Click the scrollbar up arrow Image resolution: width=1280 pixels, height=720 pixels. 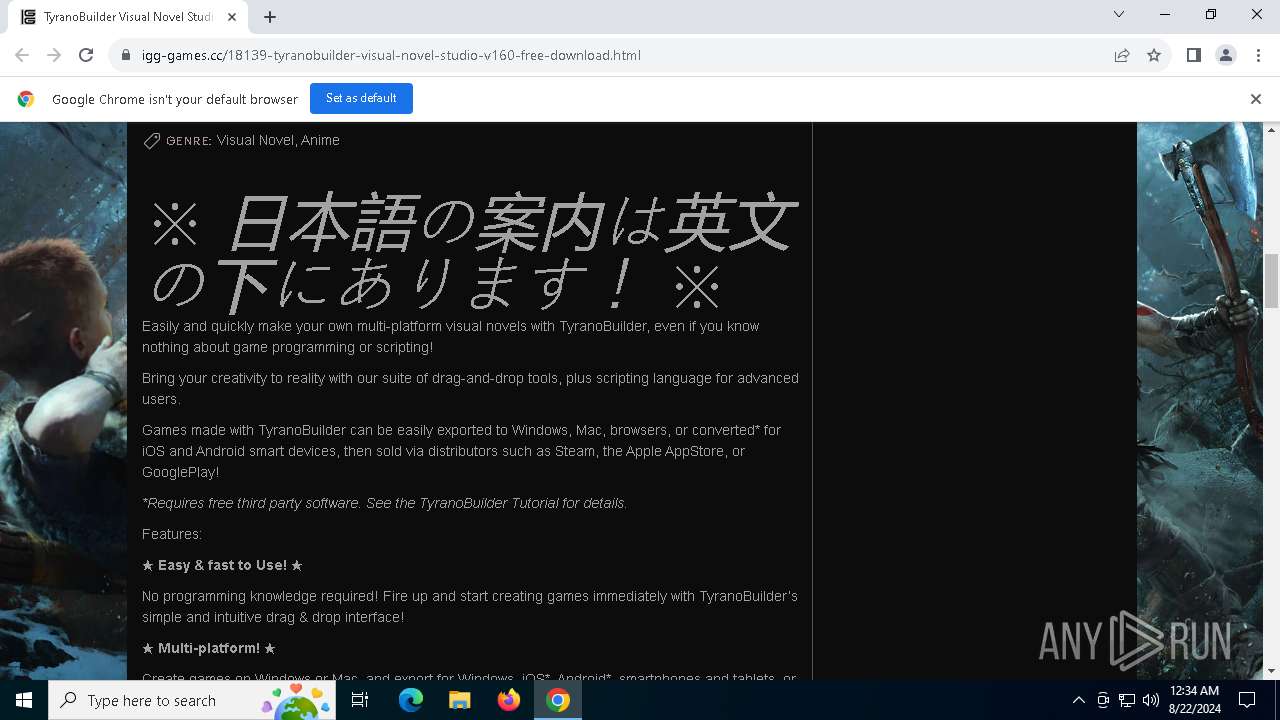coord(1271,130)
